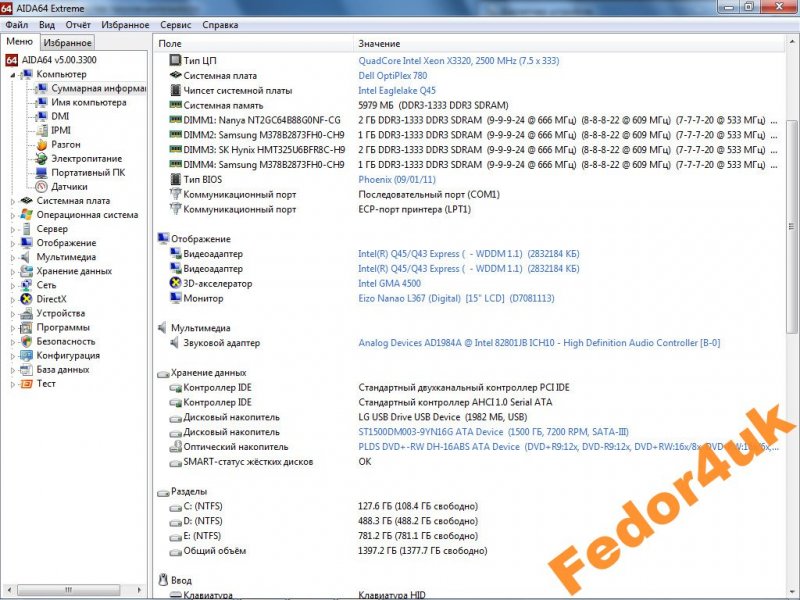Click the DirectX icon in sidebar tree
The image size is (800, 600).
point(26,299)
